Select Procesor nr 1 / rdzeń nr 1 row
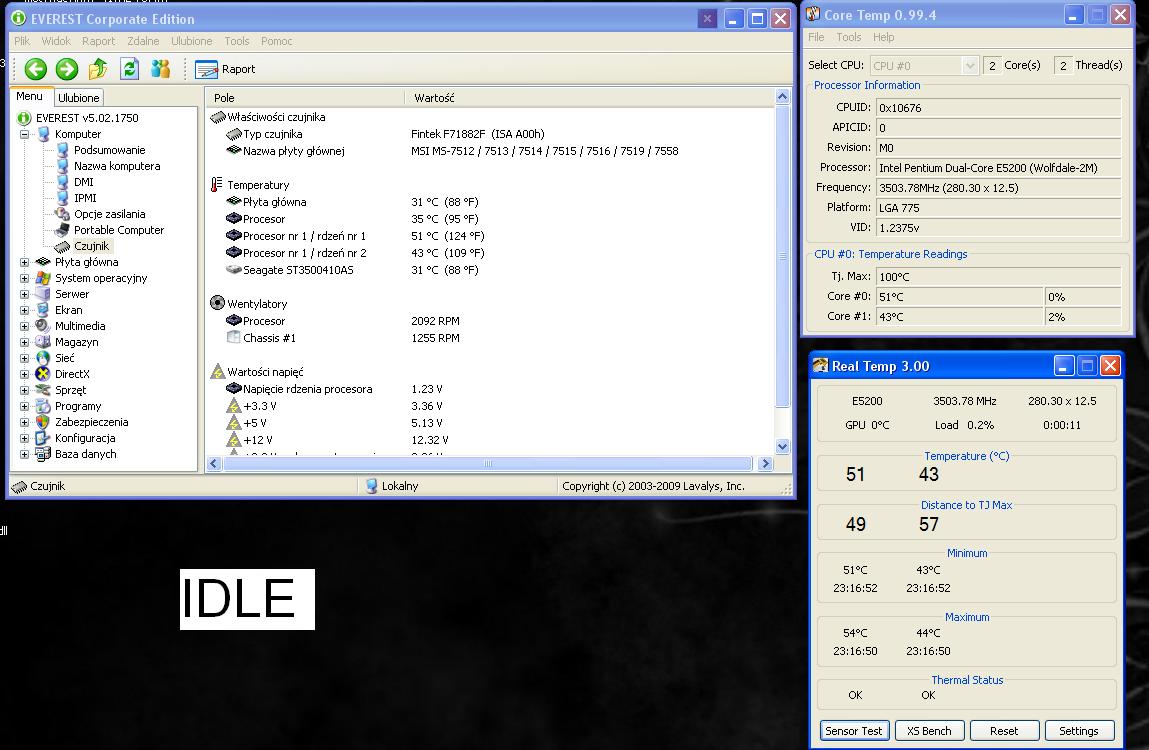Image resolution: width=1149 pixels, height=750 pixels. point(491,236)
